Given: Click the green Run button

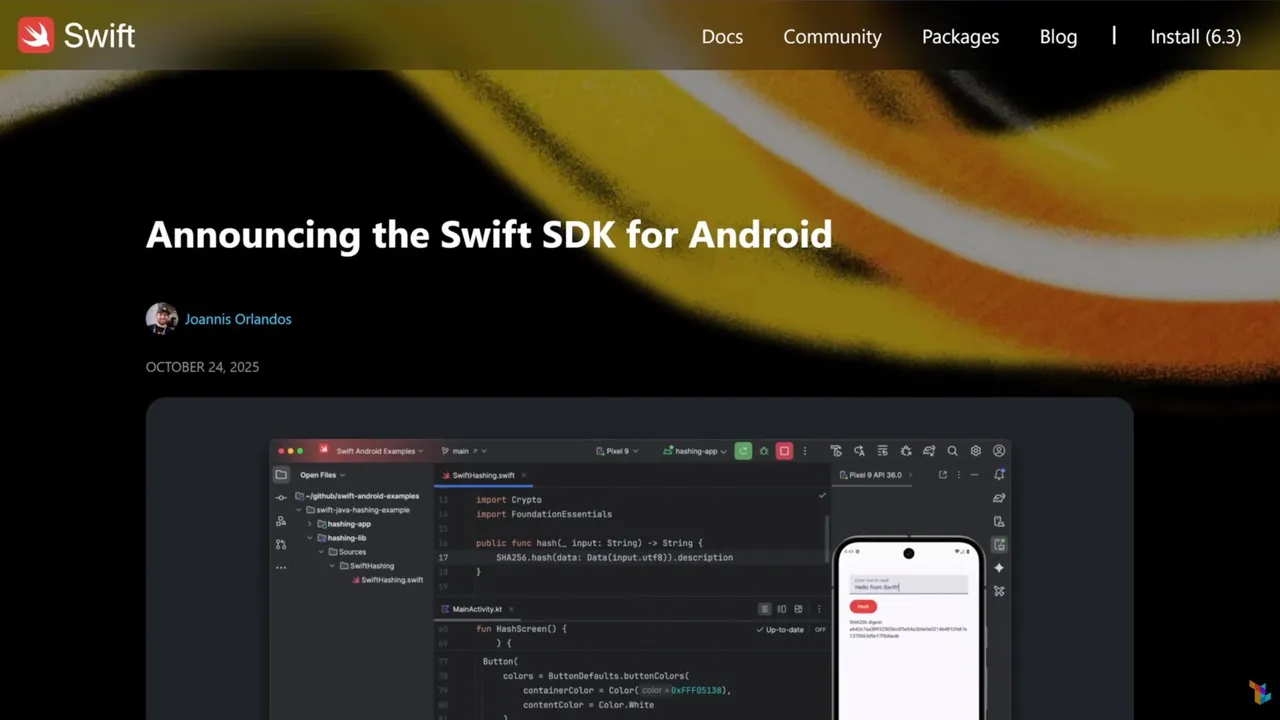Looking at the screenshot, I should 743,451.
